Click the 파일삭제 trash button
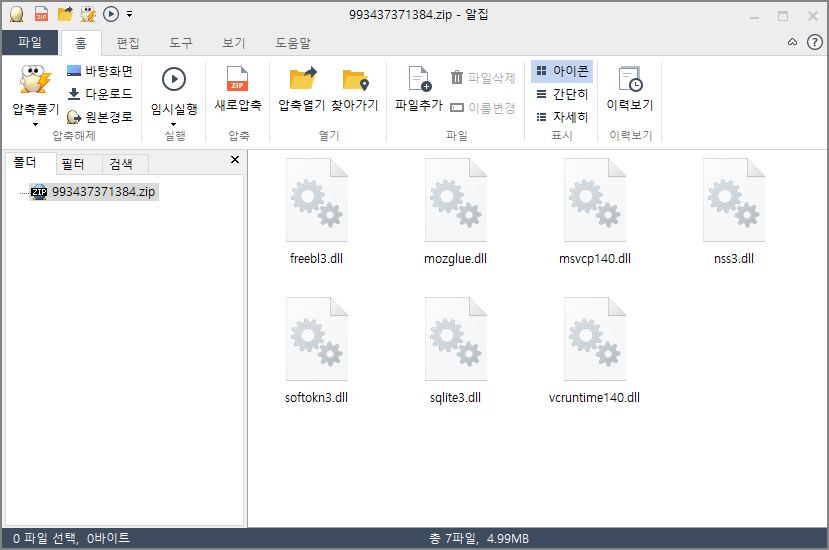 (x=483, y=78)
